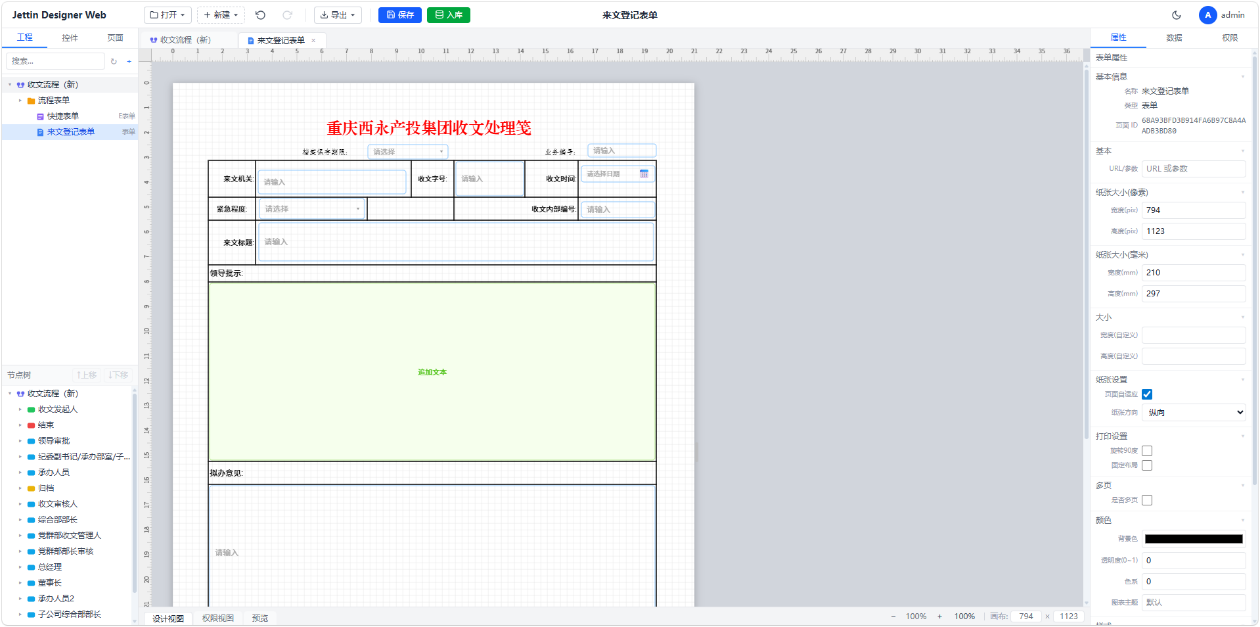Open the 紧急程度 select dropdown on form
Image resolution: width=1260 pixels, height=627 pixels.
(312, 209)
